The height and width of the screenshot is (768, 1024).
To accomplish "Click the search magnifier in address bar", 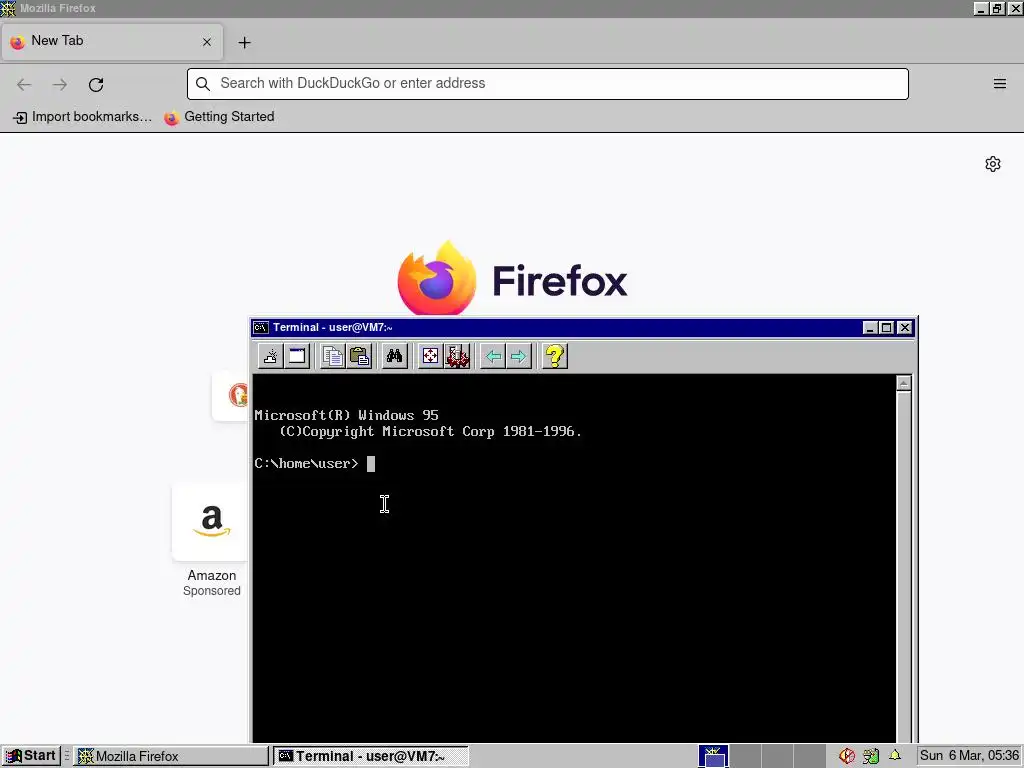I will click(x=203, y=84).
